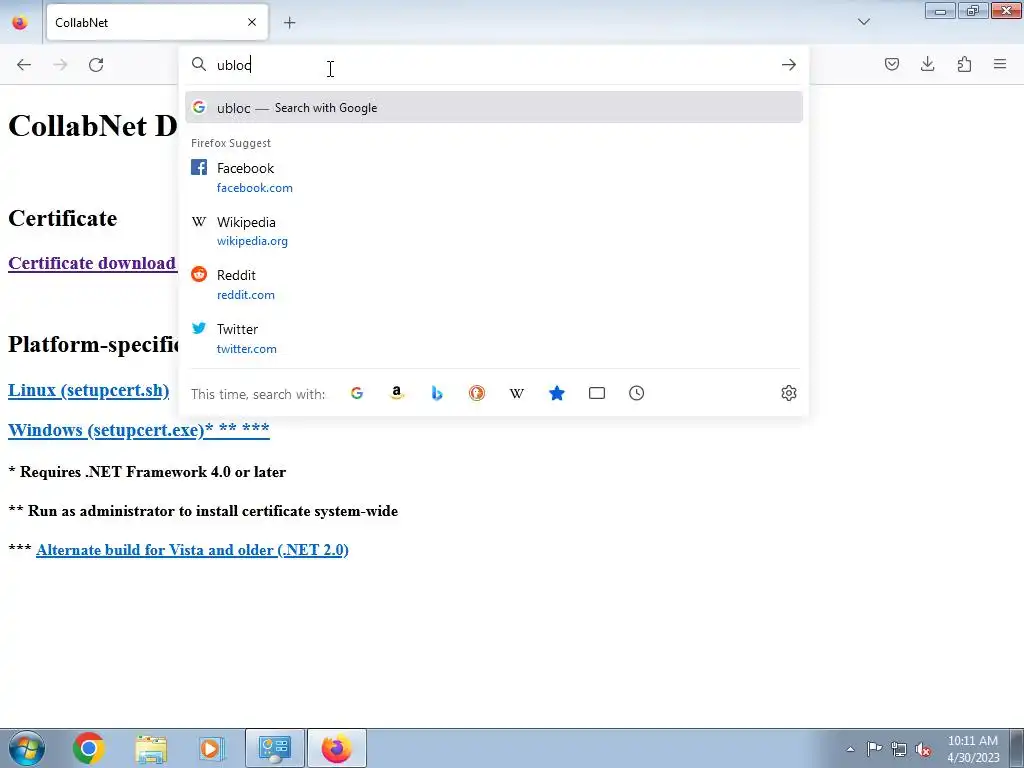
Task: Open the Windows (setupcert.exe) link
Action: point(138,430)
